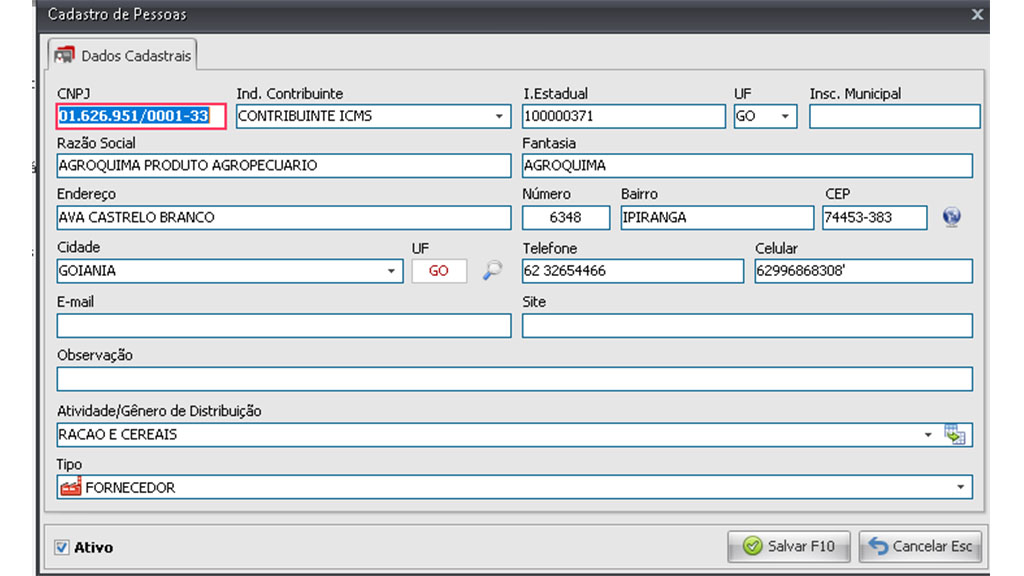Click the factory icon in the Tipo field
Viewport: 1024px width, 576px height.
pos(71,487)
